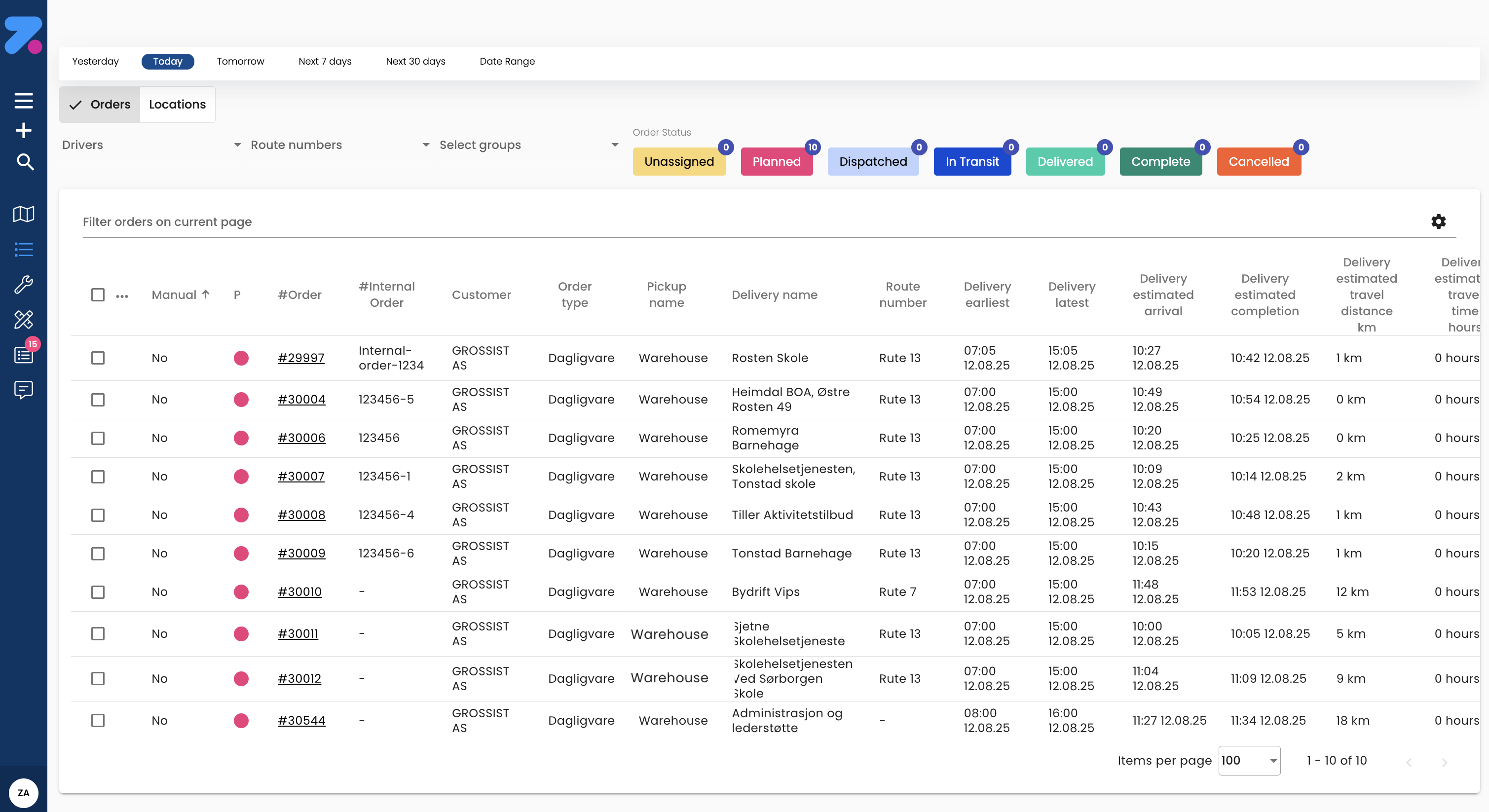1489x812 pixels.
Task: Select the Next 7 days date filter
Action: coord(324,61)
